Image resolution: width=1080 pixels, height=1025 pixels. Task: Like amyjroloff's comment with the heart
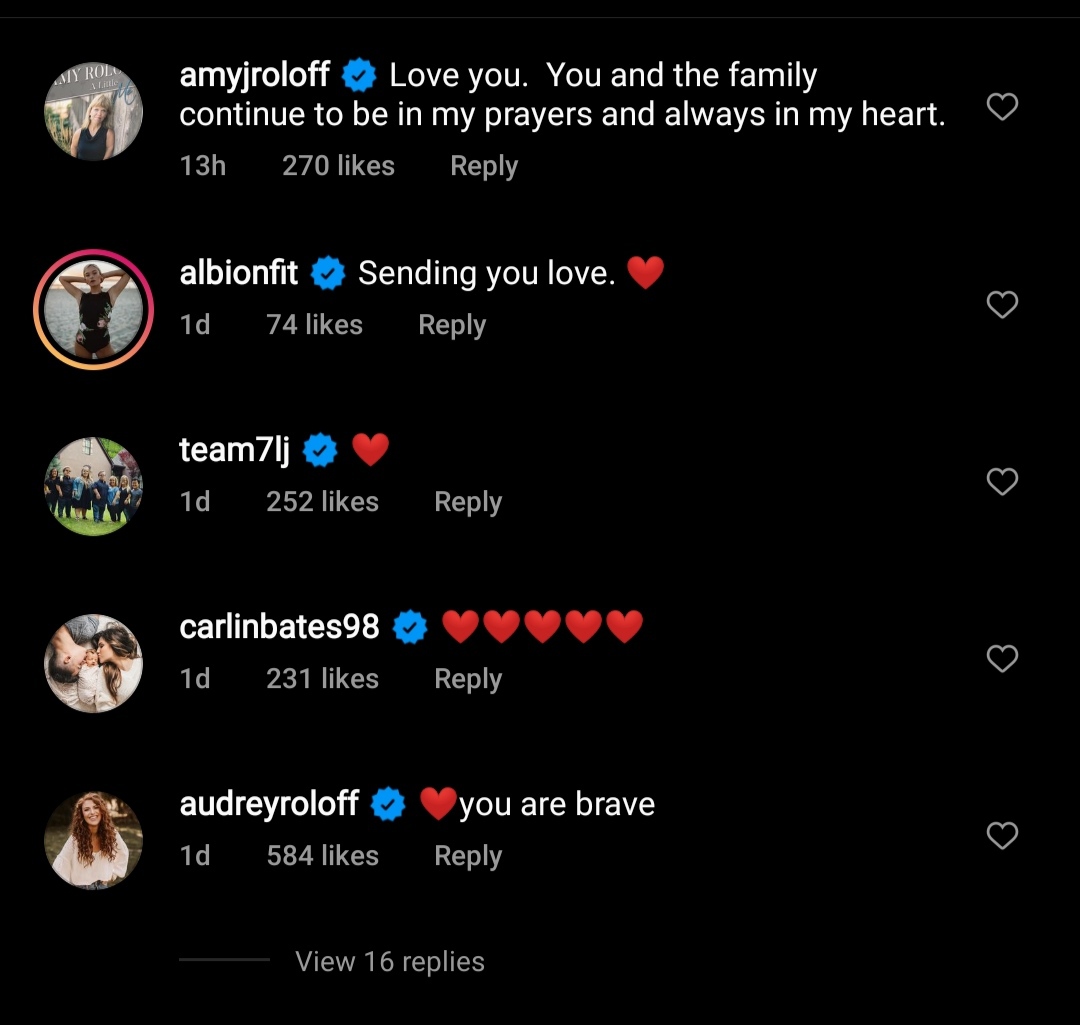[1002, 107]
